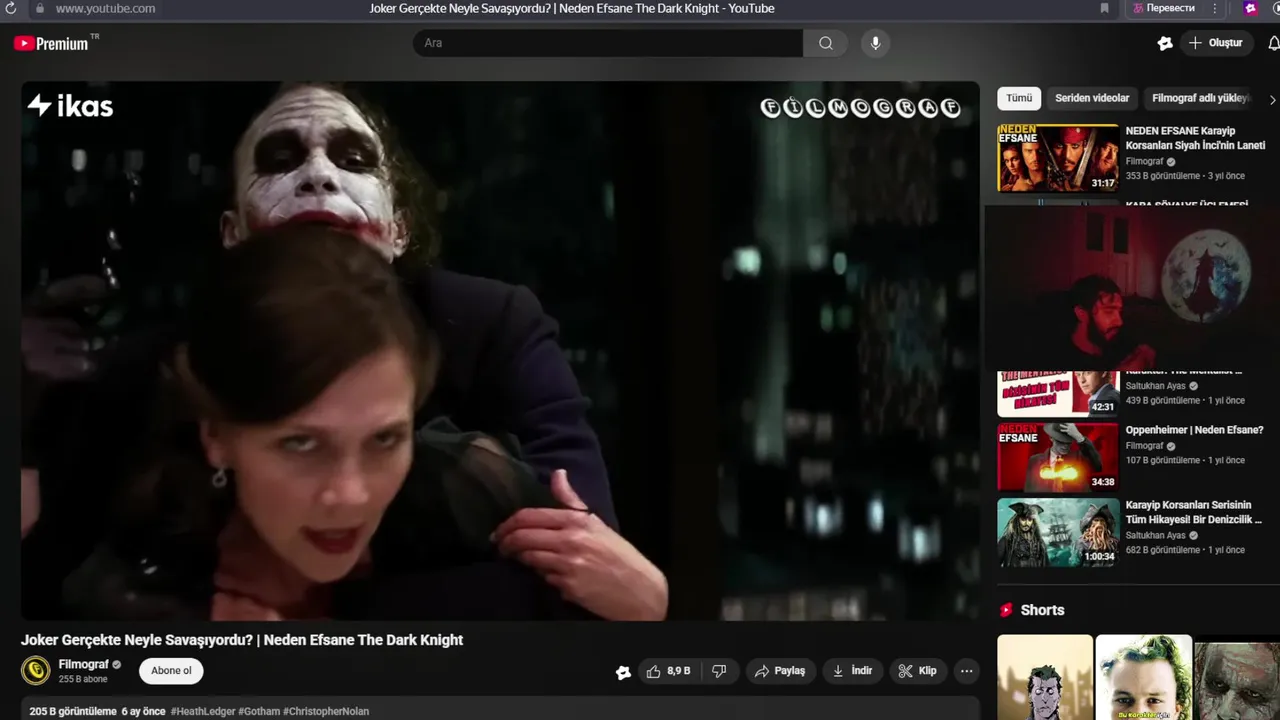
Task: Go to the YouTube Premium home logo
Action: tap(51, 43)
